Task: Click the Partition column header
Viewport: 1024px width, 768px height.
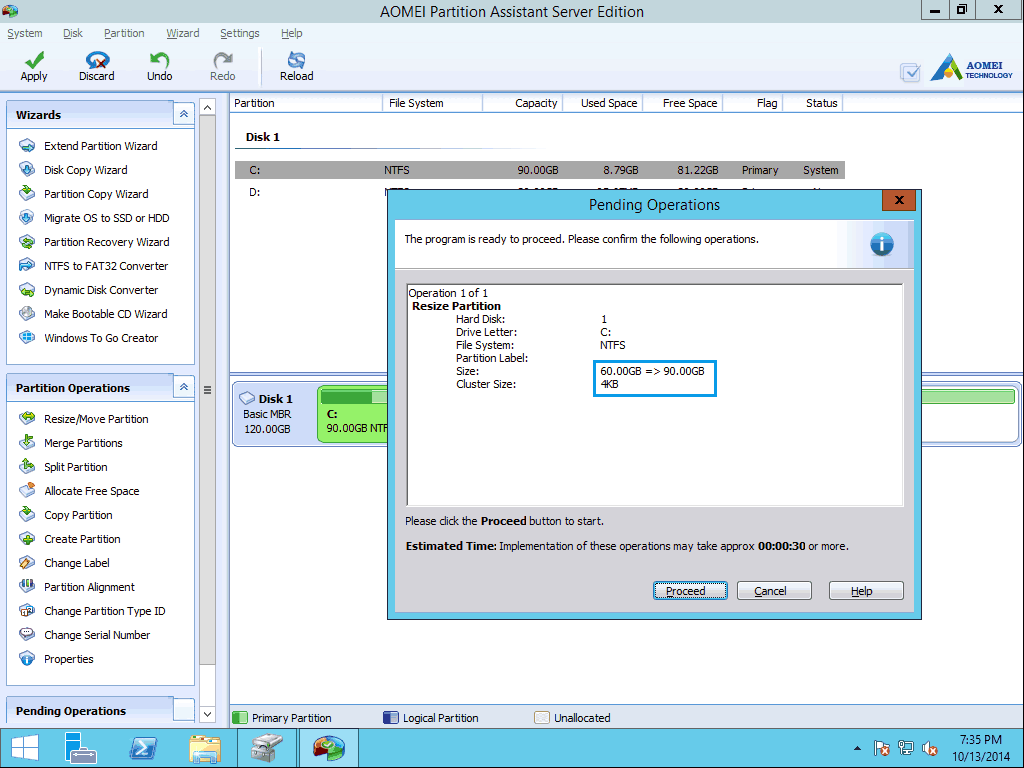Action: pyautogui.click(x=306, y=103)
